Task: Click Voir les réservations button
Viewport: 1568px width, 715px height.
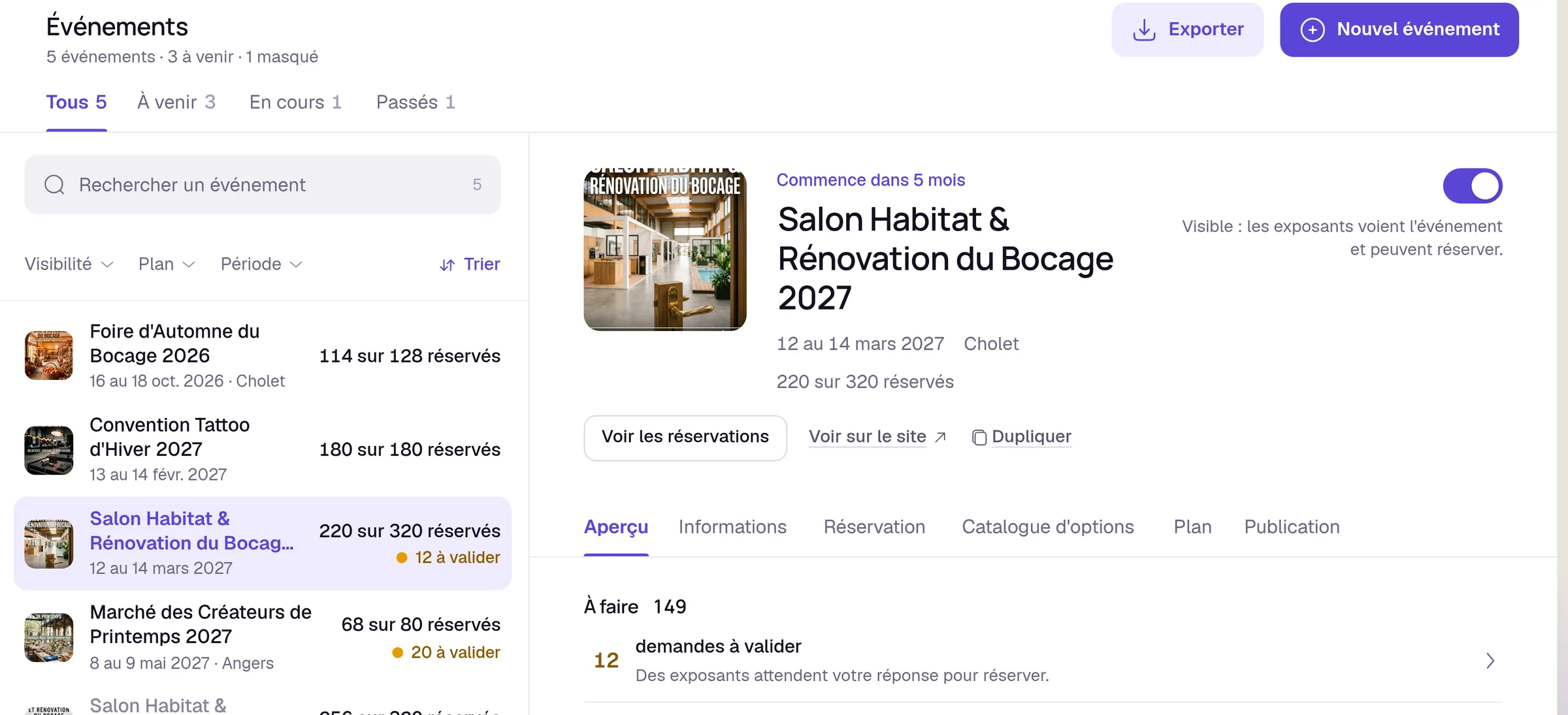Action: pyautogui.click(x=685, y=437)
